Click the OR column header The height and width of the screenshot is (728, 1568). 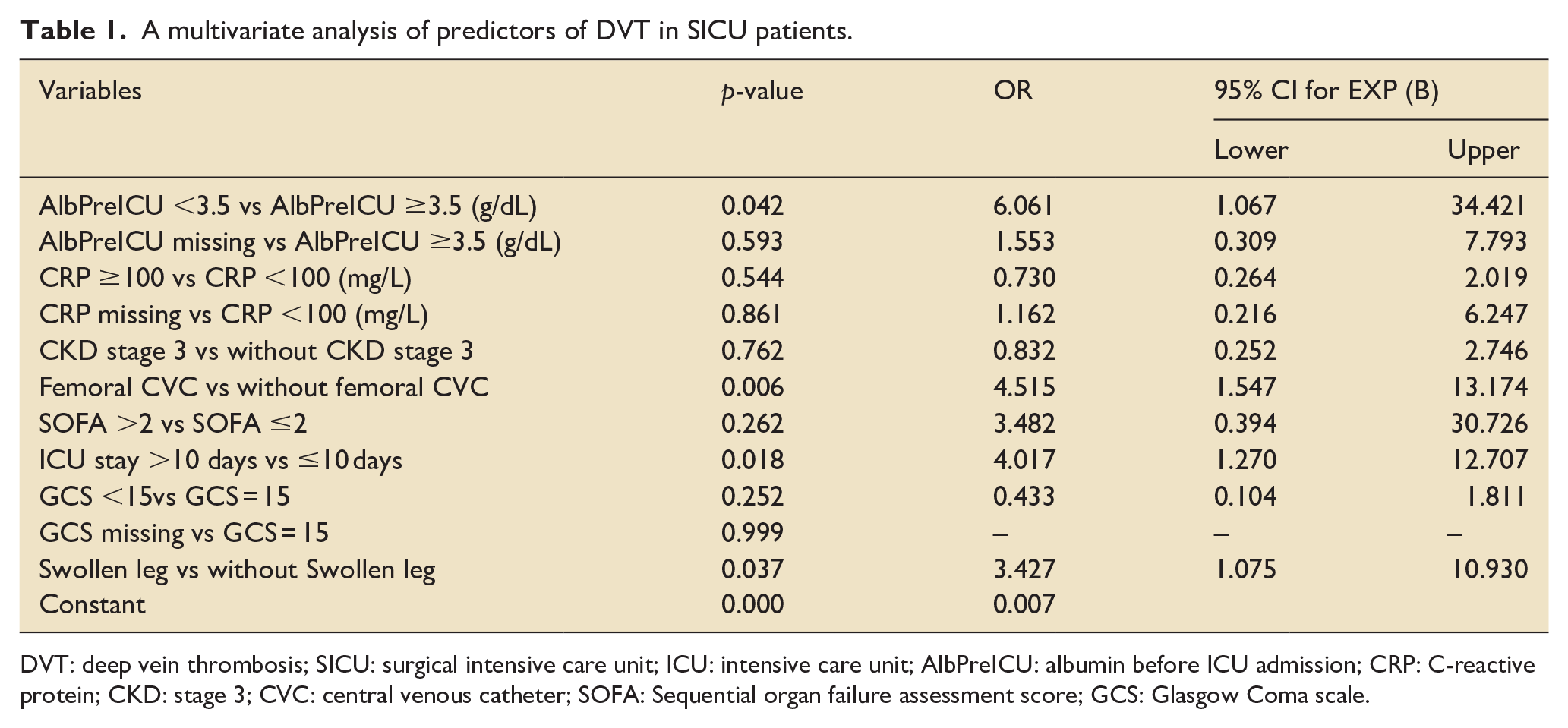coord(1013,91)
